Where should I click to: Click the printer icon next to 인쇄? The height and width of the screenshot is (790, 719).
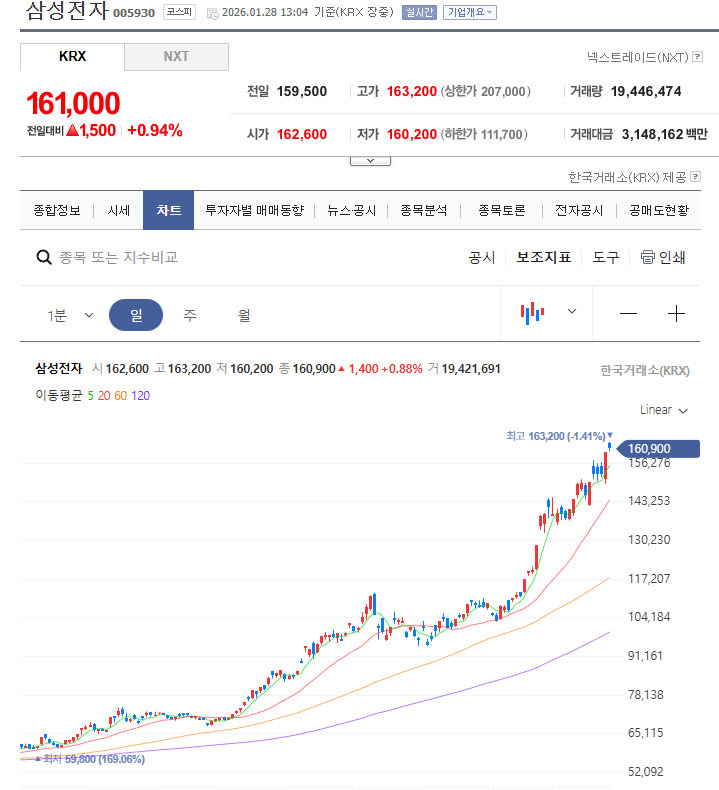click(x=647, y=257)
